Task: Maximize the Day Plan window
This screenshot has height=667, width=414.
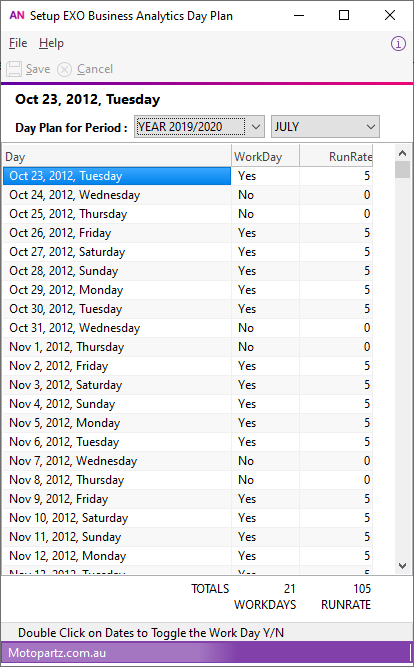Action: pos(344,15)
